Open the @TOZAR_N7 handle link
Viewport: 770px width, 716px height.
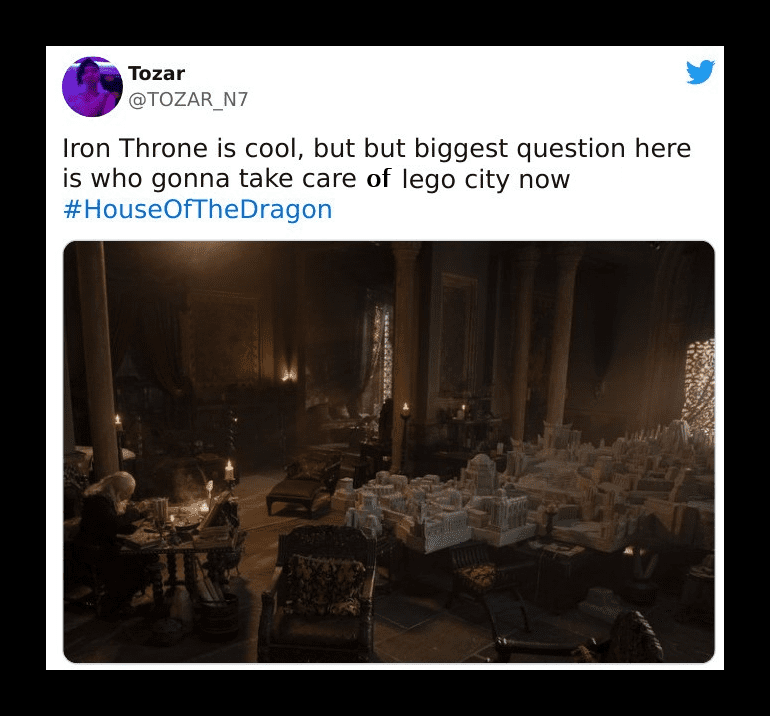[188, 100]
